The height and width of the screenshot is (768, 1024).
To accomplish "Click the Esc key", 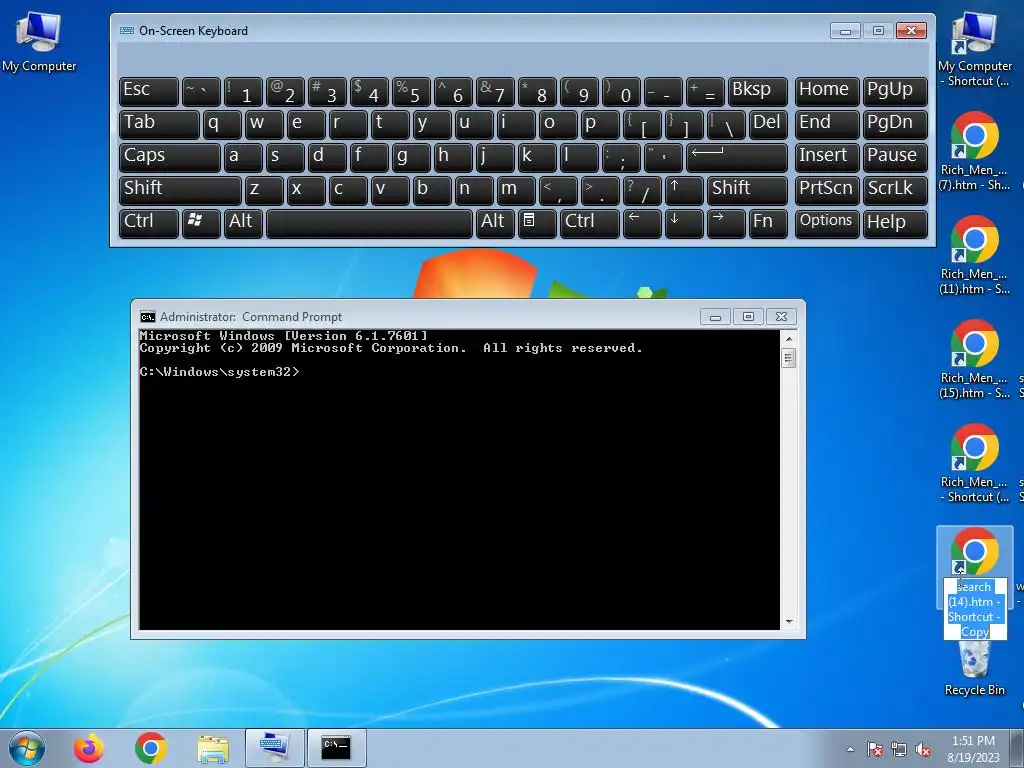I will click(x=149, y=91).
